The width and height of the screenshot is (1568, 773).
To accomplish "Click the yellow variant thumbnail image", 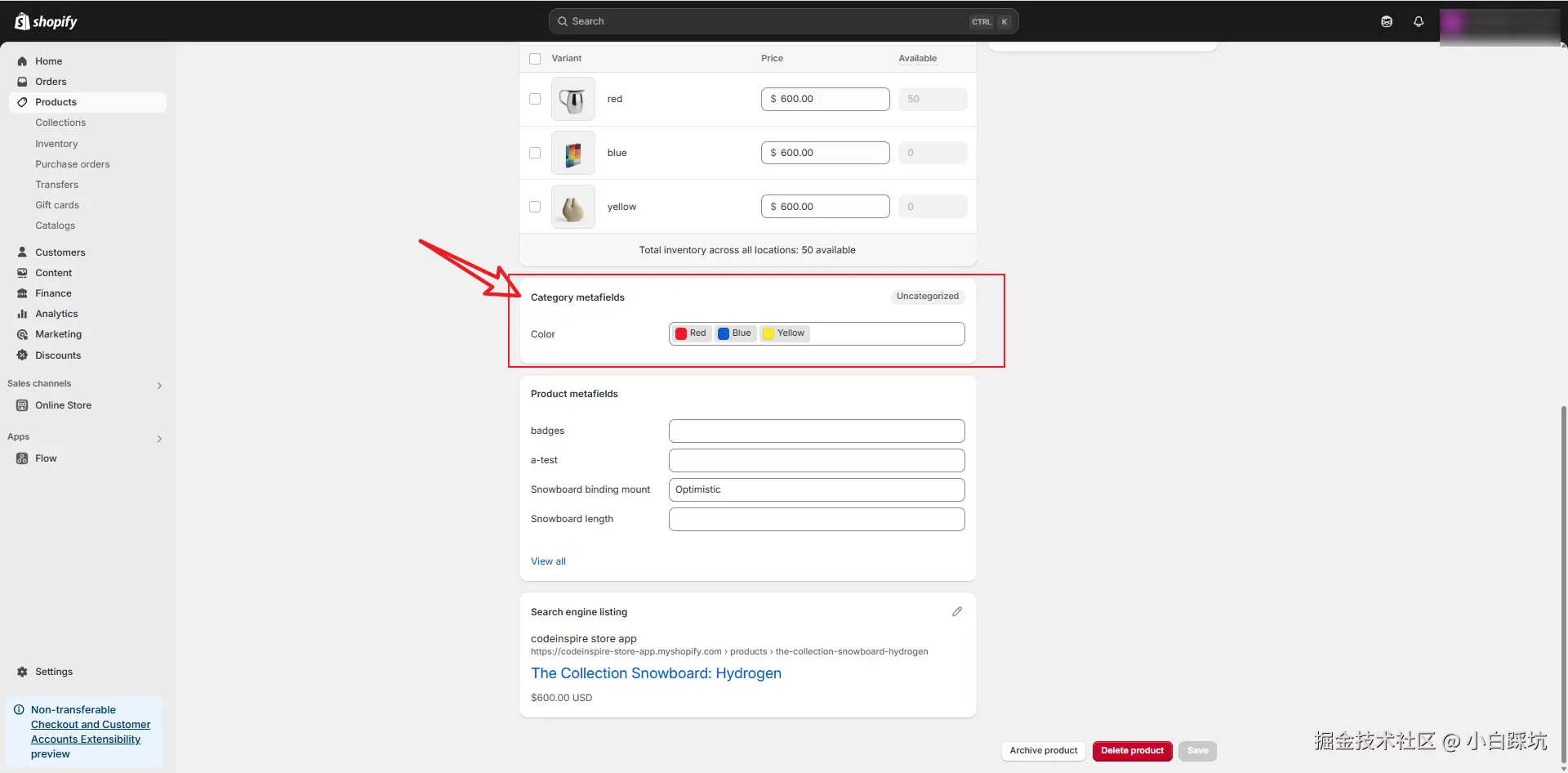I will (x=573, y=207).
